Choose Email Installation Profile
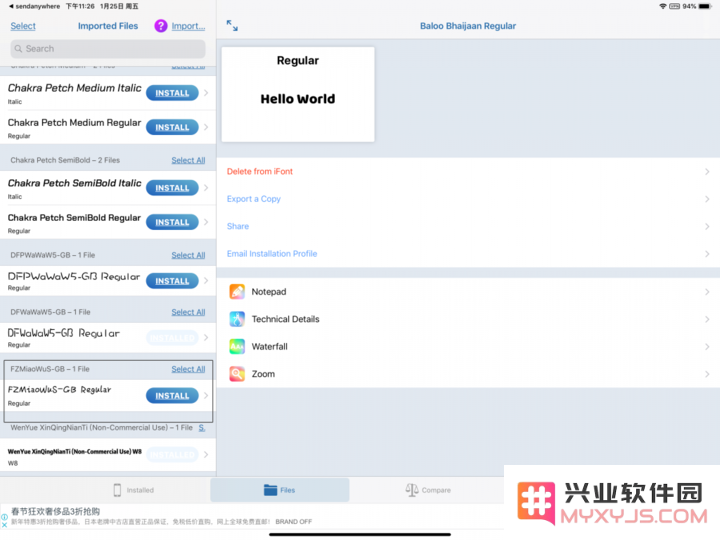Image resolution: width=720 pixels, height=540 pixels. point(272,254)
